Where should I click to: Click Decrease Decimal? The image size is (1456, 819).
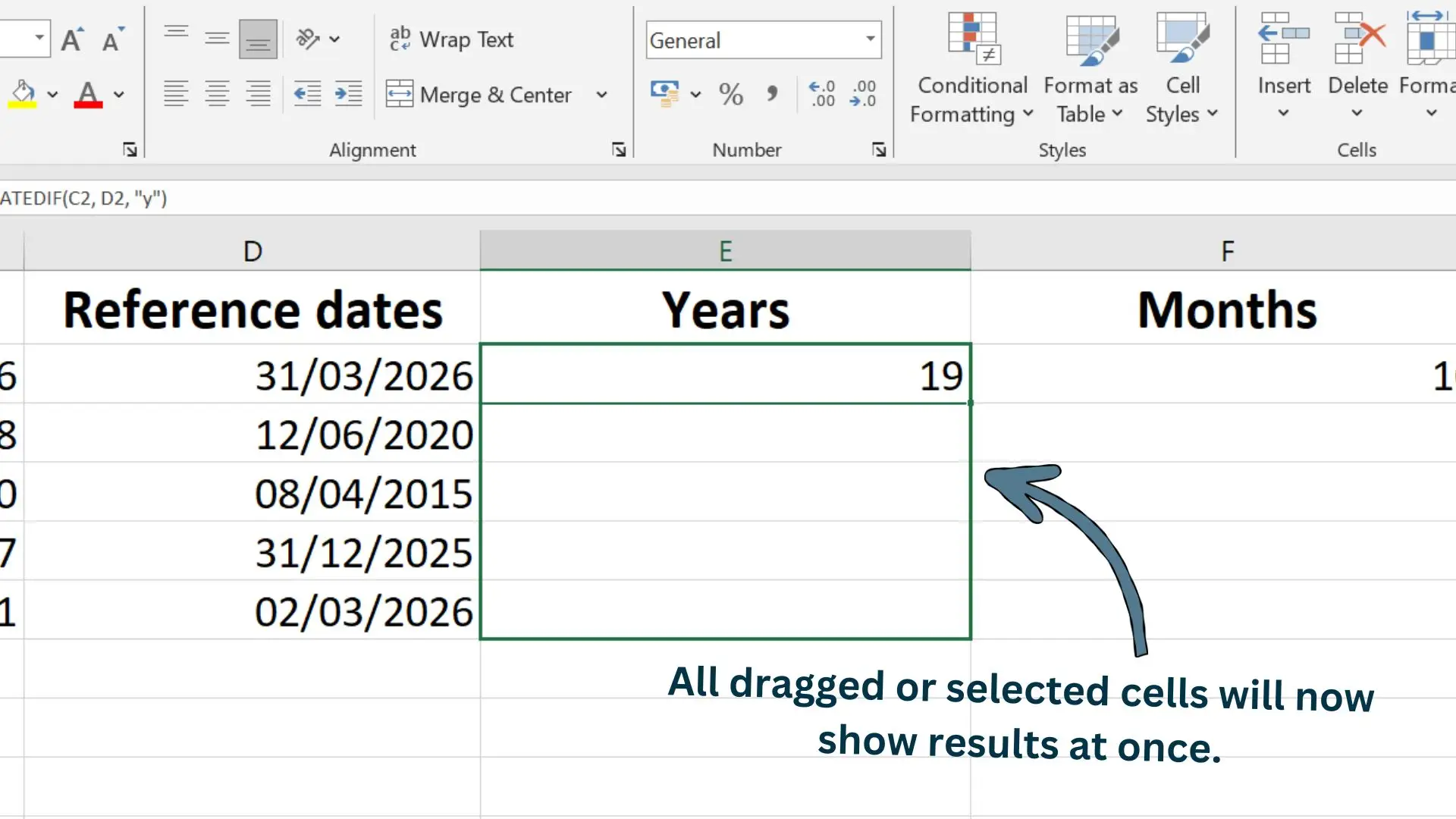[862, 94]
